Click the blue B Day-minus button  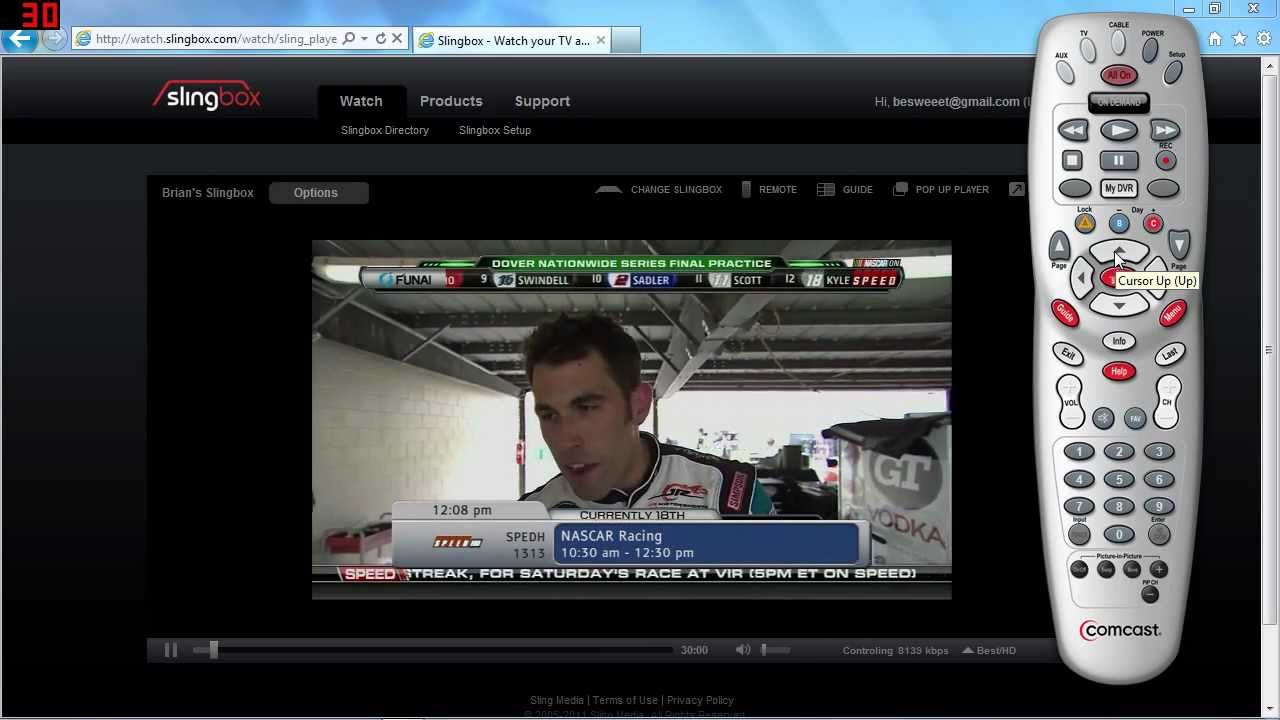1119,223
